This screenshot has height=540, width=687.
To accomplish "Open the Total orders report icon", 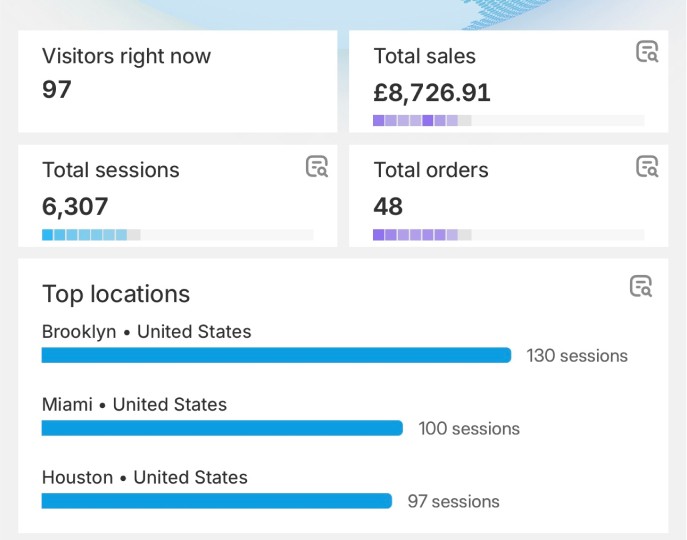I will (x=647, y=167).
